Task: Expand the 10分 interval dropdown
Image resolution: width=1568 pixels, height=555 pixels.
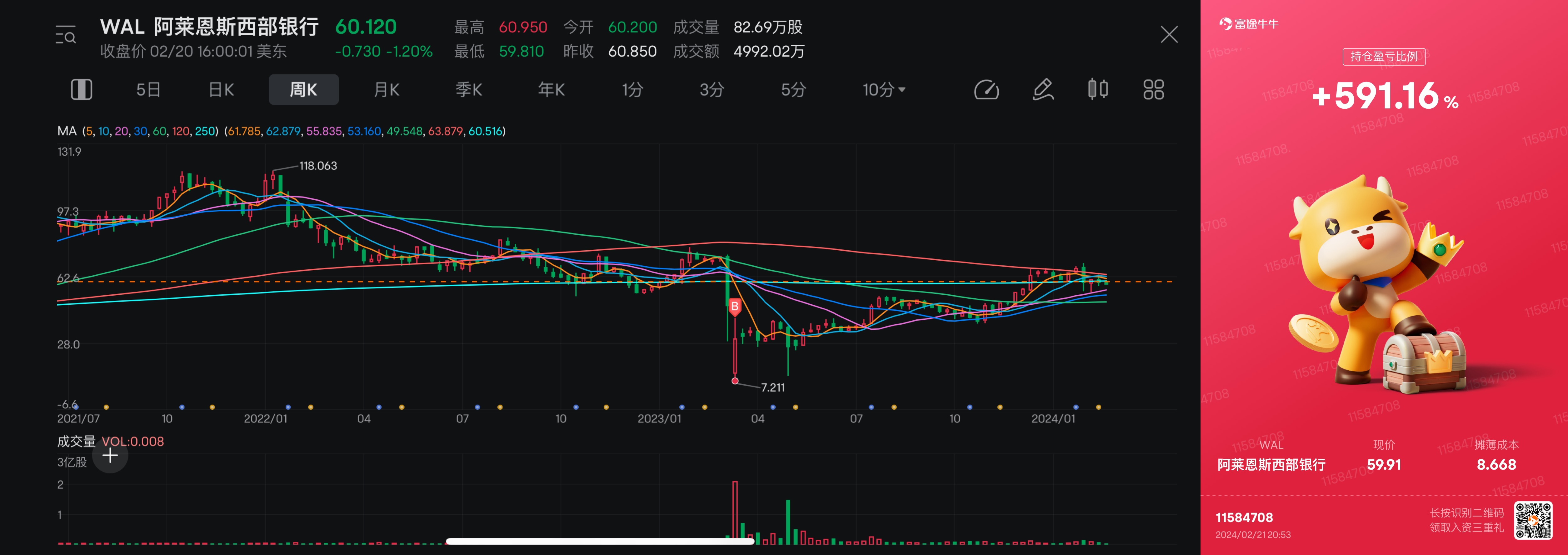Action: 884,90
